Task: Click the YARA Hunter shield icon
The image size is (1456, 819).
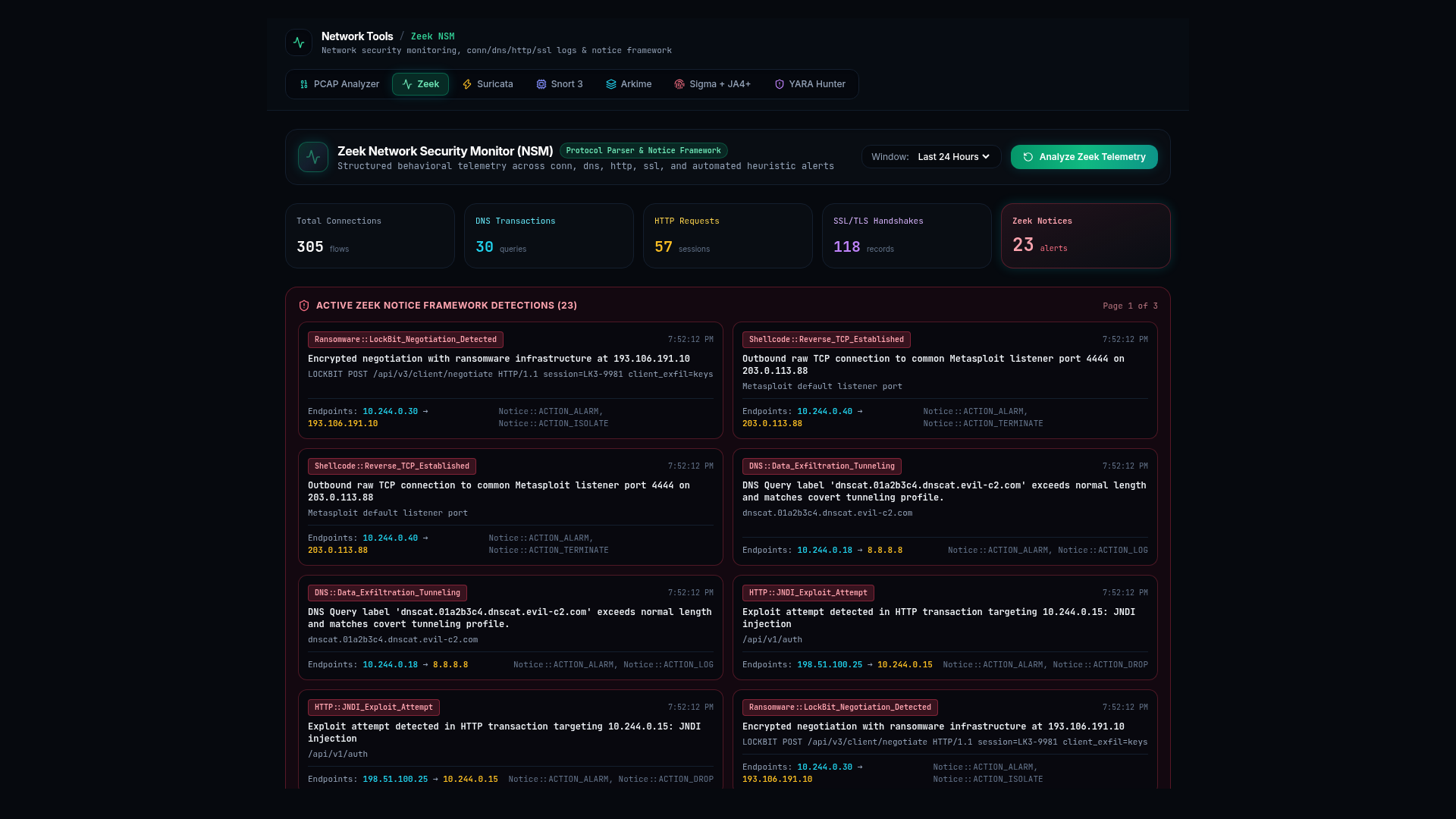Action: pos(780,84)
